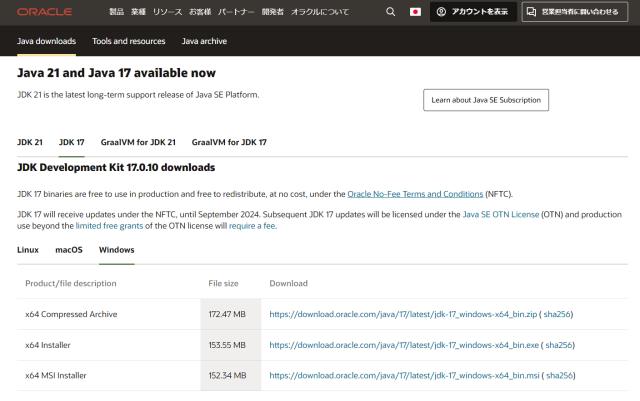Open the 業種 menu
Image resolution: width=640 pixels, height=401 pixels.
point(138,12)
